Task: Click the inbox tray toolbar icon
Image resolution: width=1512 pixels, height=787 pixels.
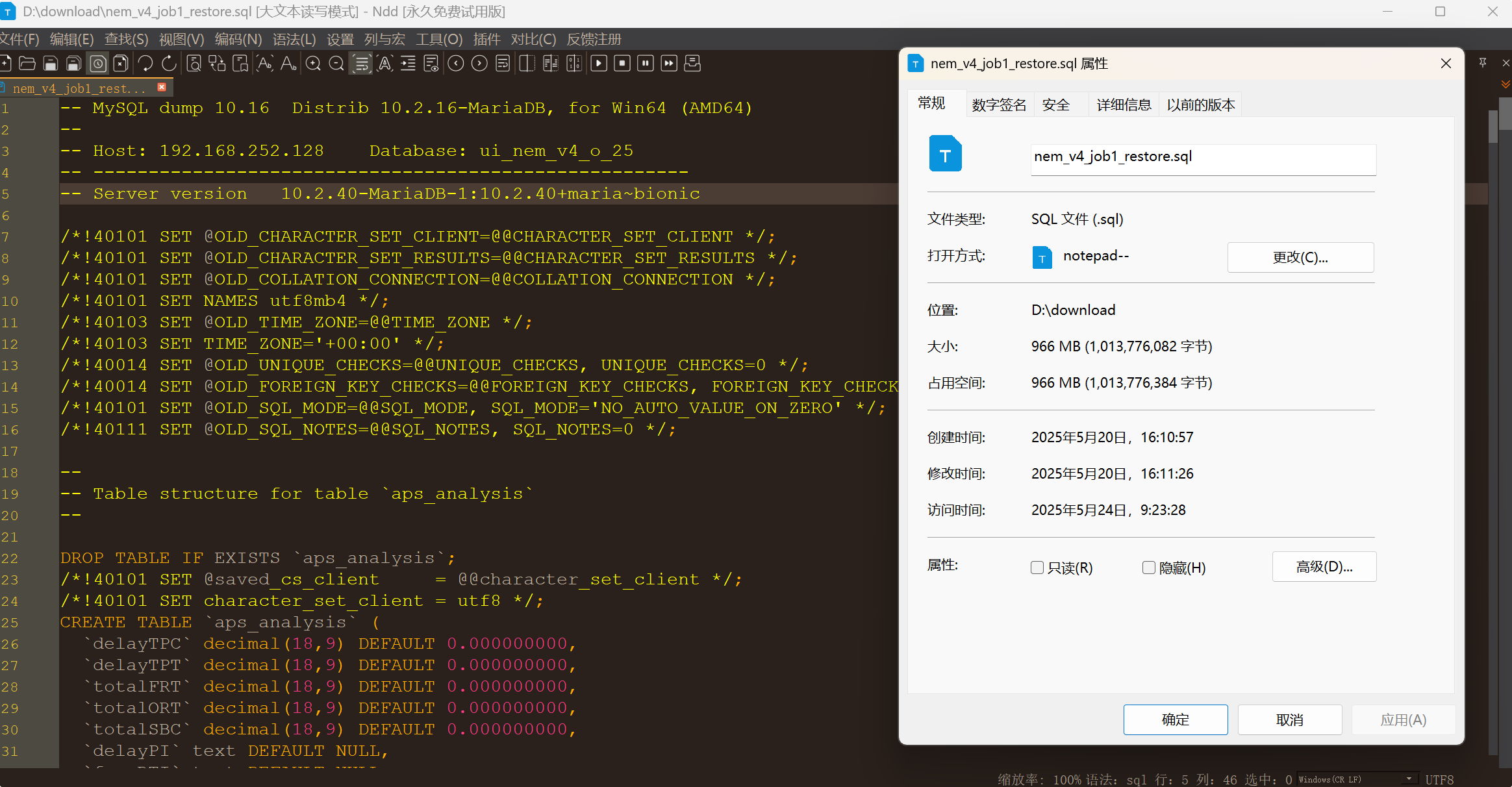Action: click(692, 63)
